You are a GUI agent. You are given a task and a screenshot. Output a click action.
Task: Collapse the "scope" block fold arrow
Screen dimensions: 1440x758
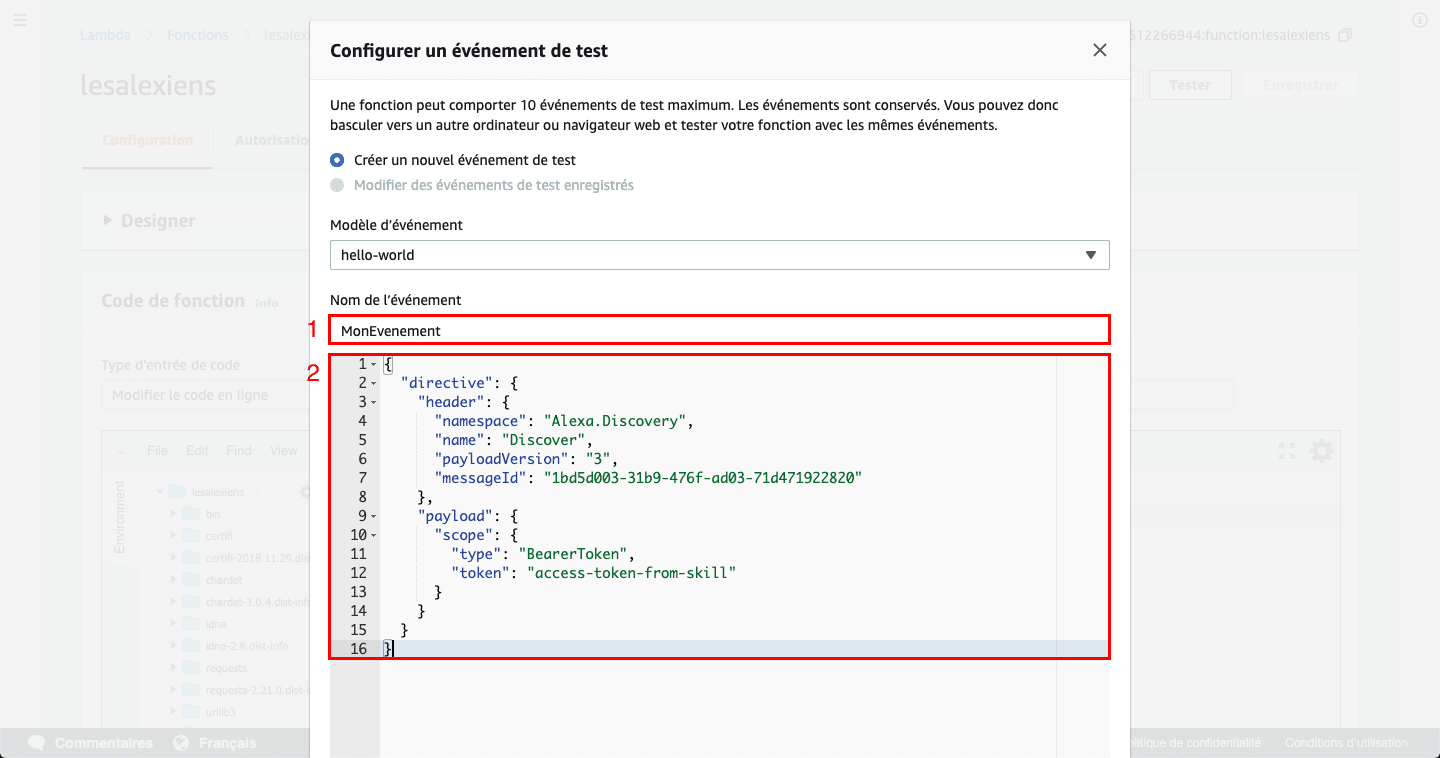pos(373,535)
